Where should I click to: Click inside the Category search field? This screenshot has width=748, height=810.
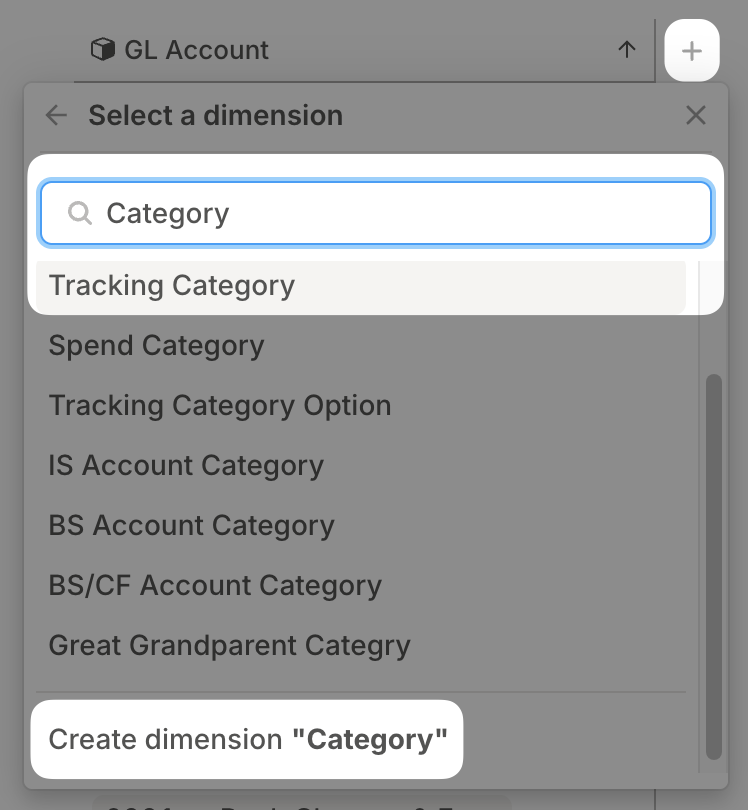click(x=300, y=212)
